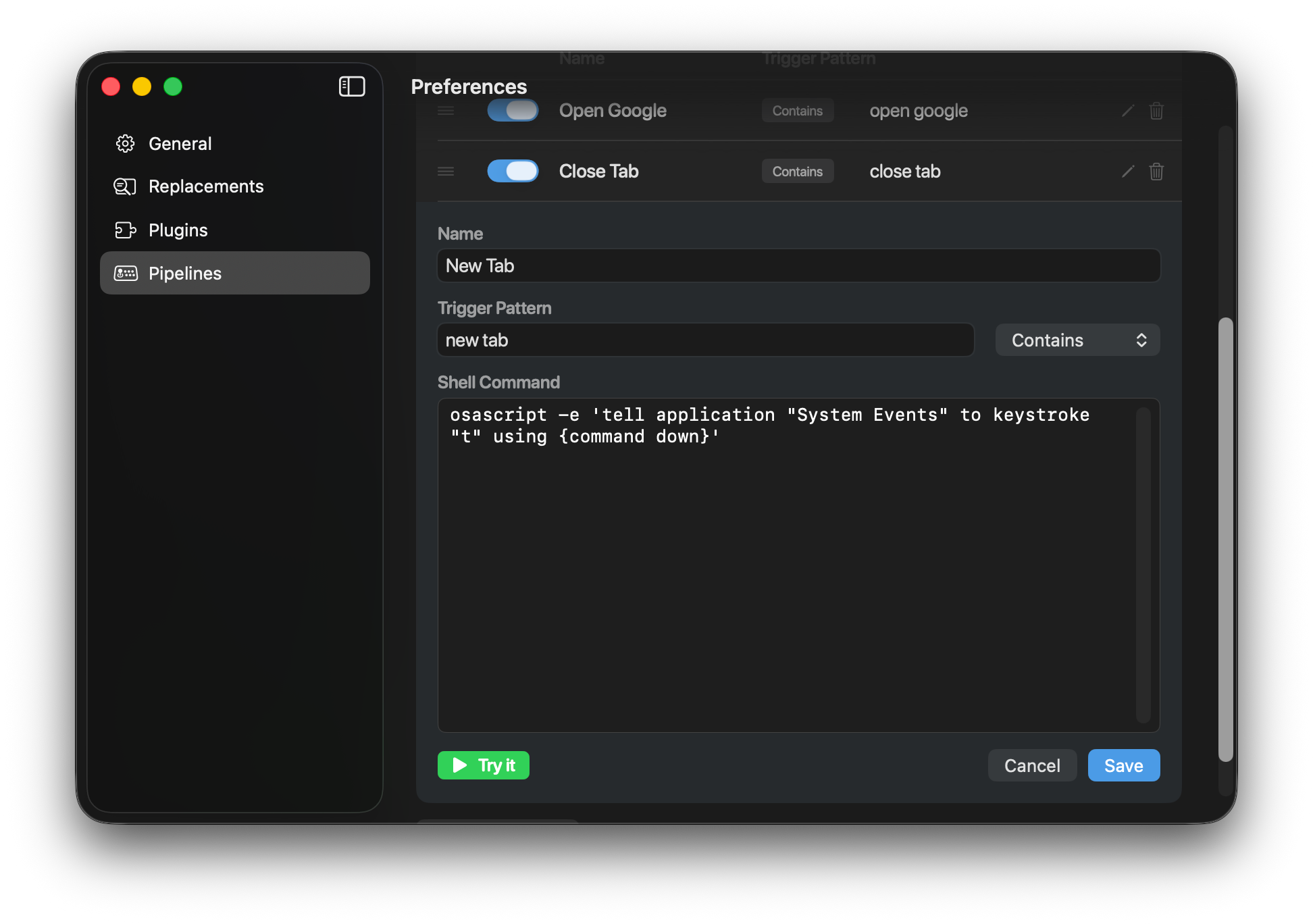Click the Plugins puzzle-piece icon
The width and height of the screenshot is (1313, 924).
126,230
